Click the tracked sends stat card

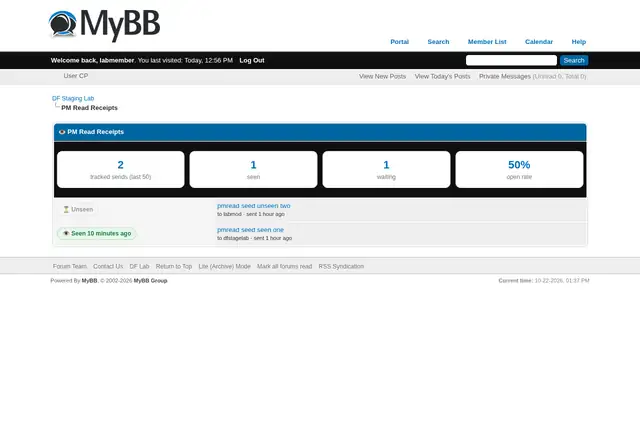pos(120,170)
